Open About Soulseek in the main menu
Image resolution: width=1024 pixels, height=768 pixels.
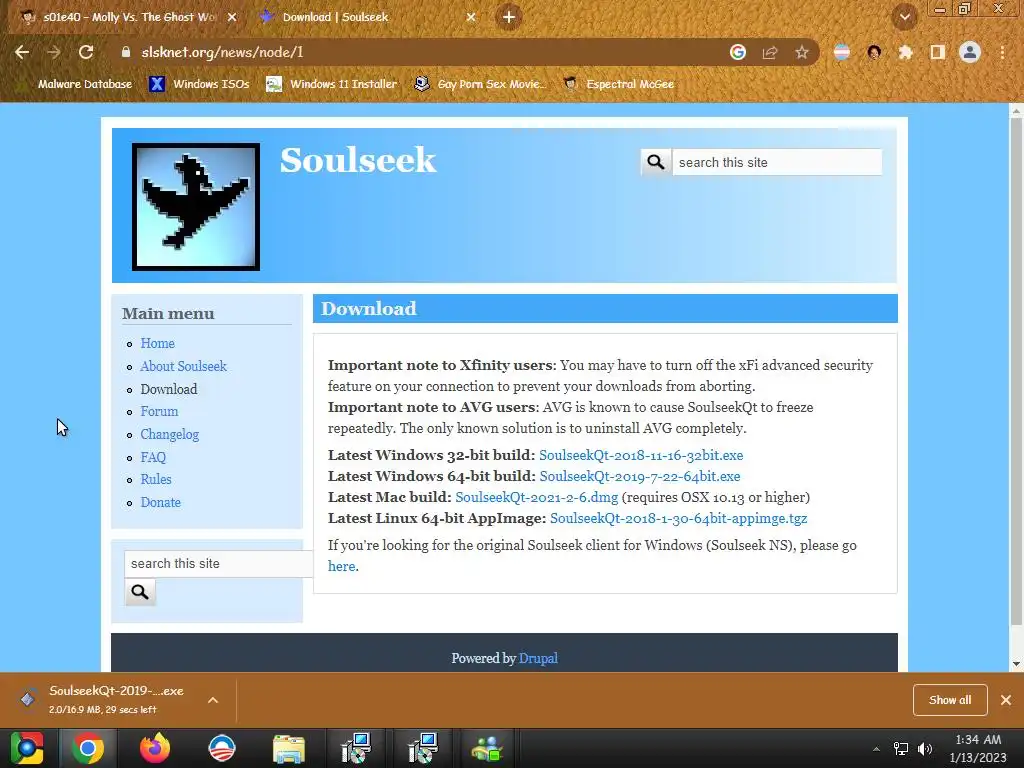pyautogui.click(x=184, y=366)
